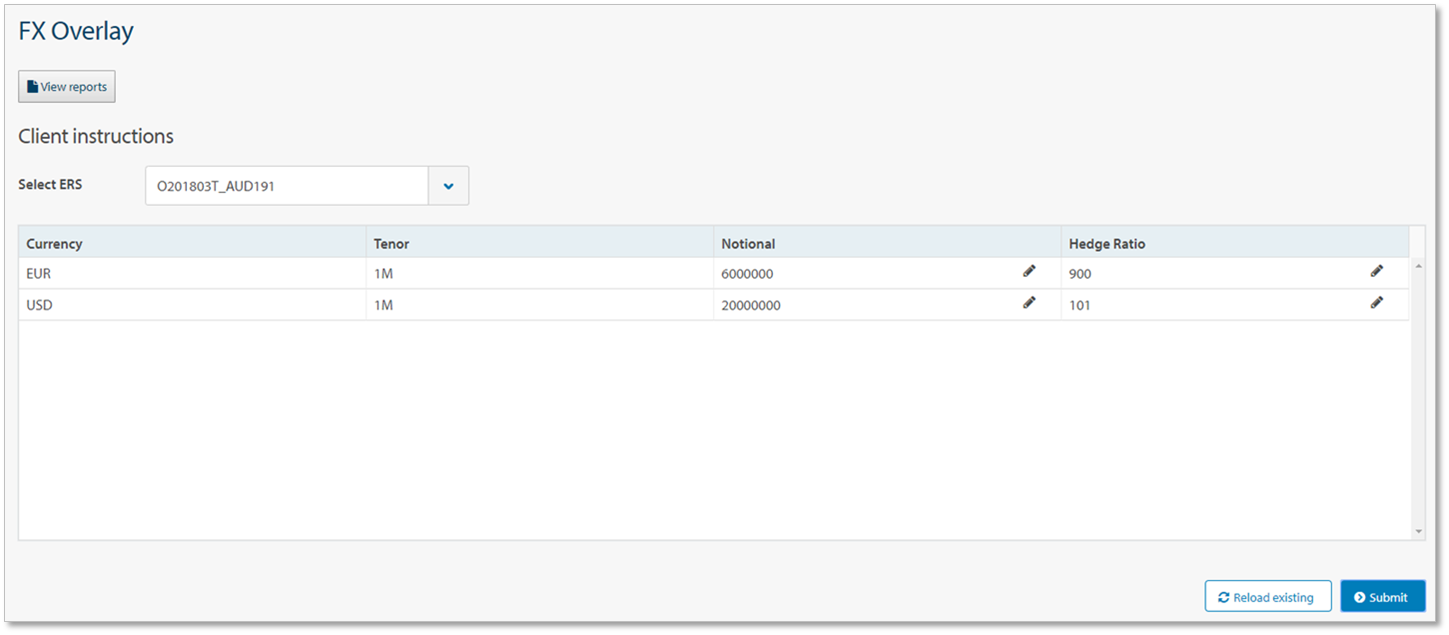The image size is (1449, 635).
Task: Submit the client instructions
Action: click(1382, 597)
